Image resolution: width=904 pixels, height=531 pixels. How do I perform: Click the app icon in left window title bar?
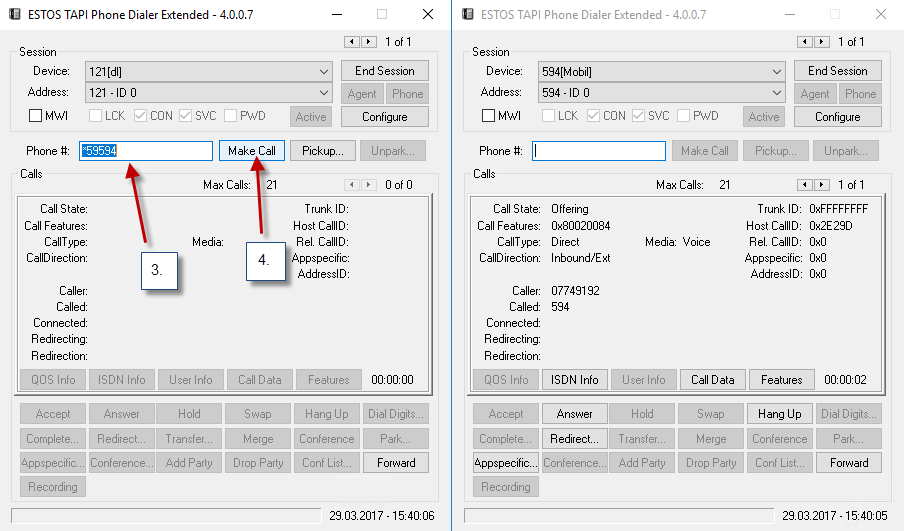(x=15, y=15)
